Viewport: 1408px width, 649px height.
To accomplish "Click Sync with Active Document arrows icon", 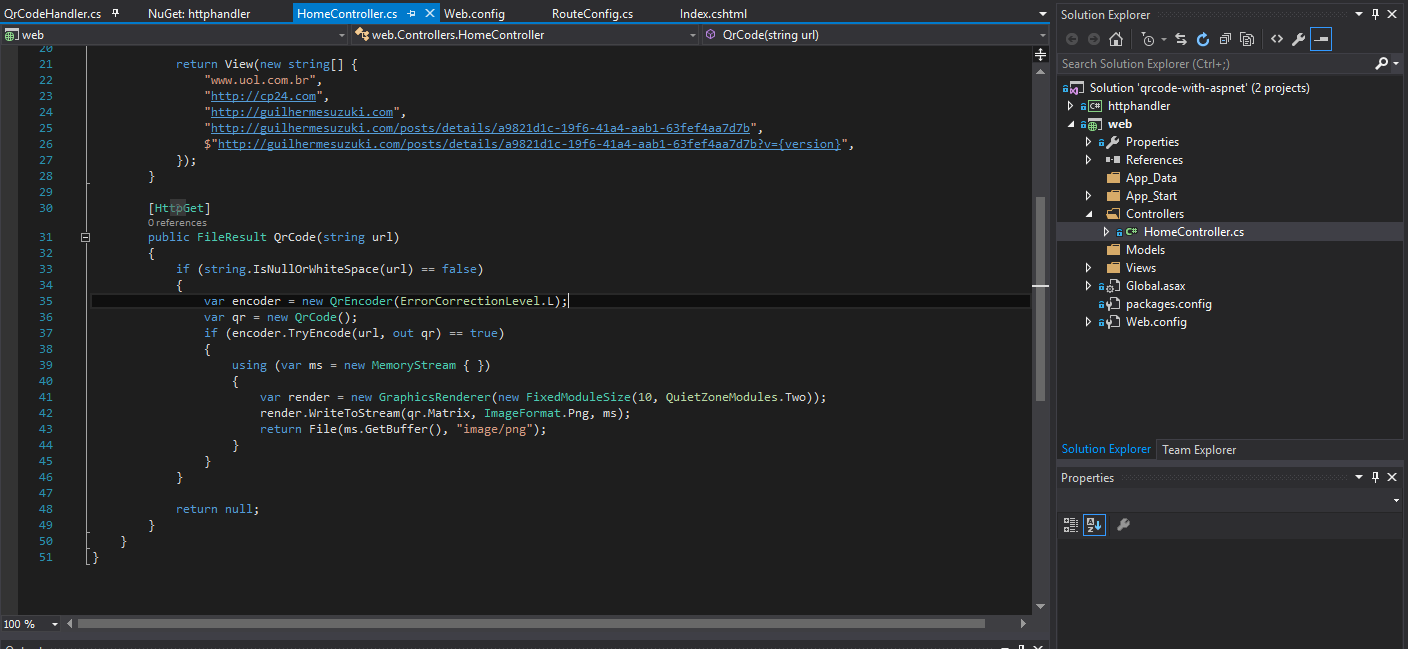I will (1181, 39).
